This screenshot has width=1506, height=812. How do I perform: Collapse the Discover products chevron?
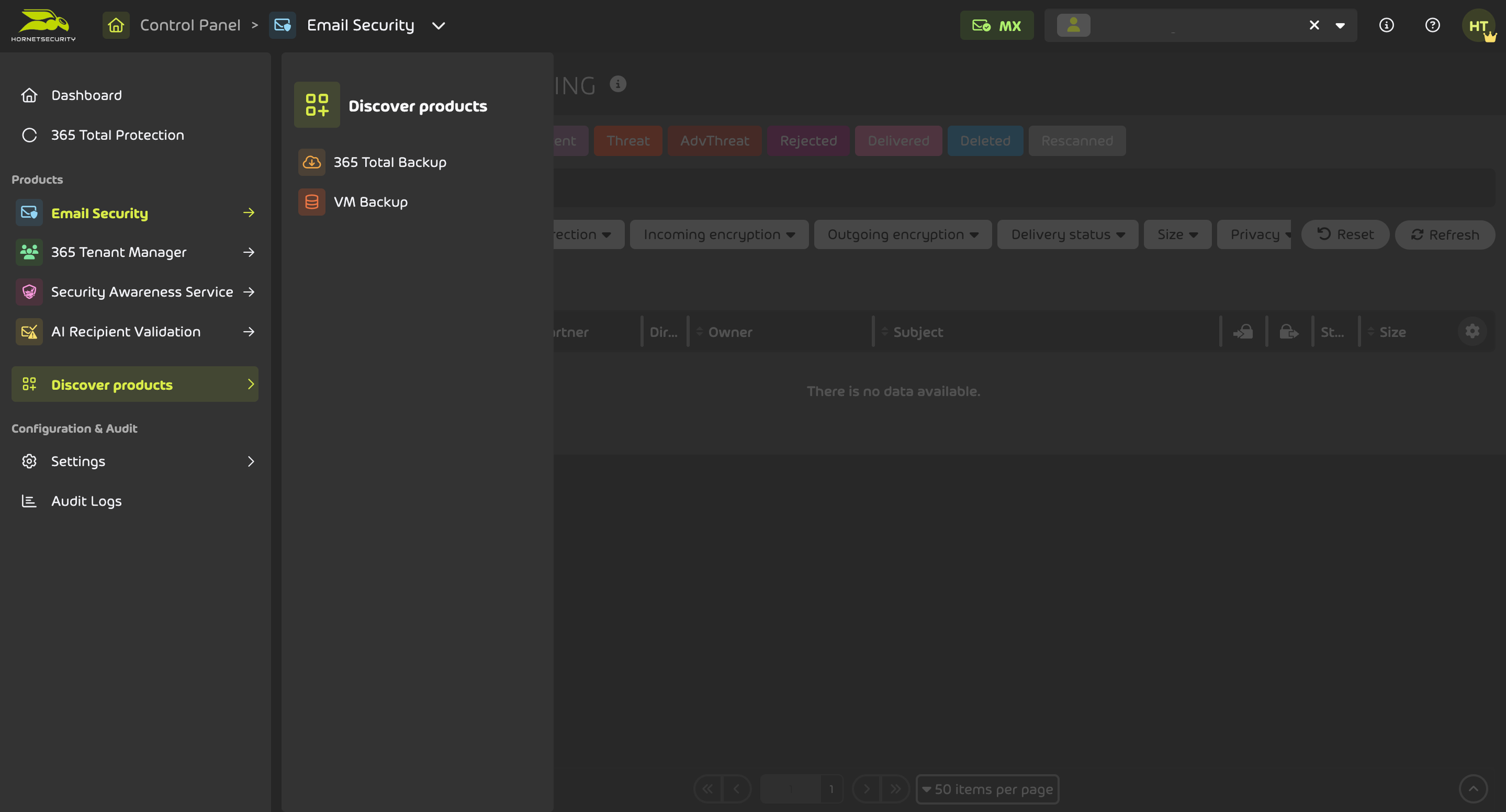pos(251,385)
